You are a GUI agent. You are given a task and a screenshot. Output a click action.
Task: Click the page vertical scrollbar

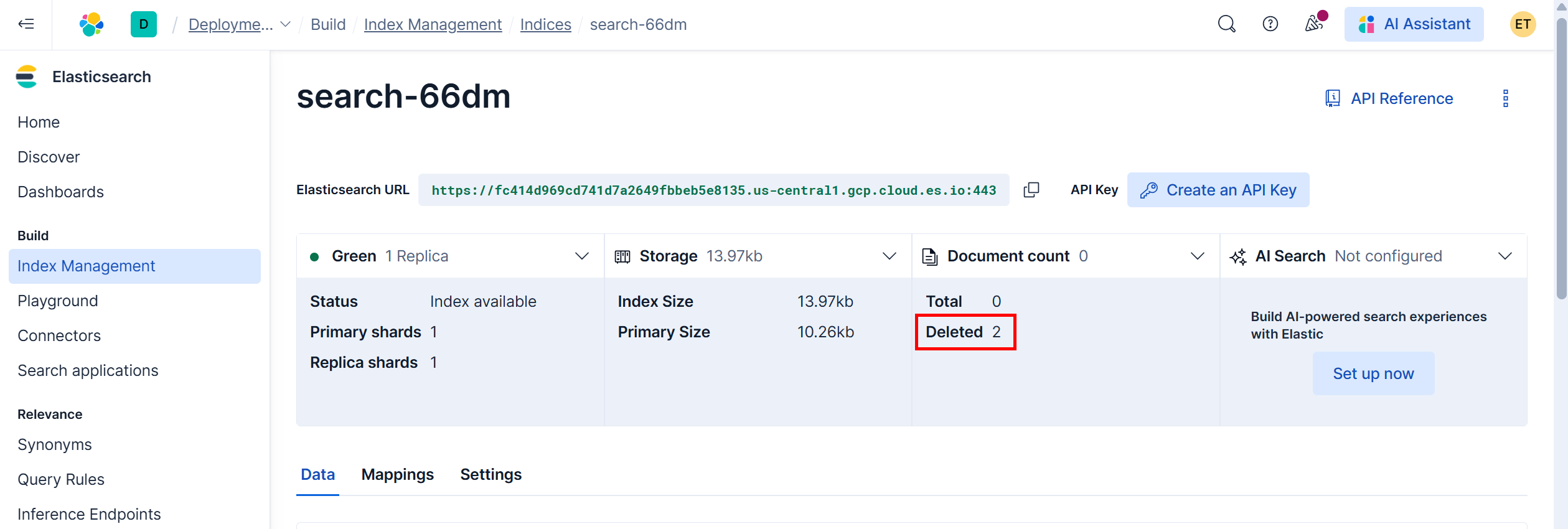pos(1561,159)
